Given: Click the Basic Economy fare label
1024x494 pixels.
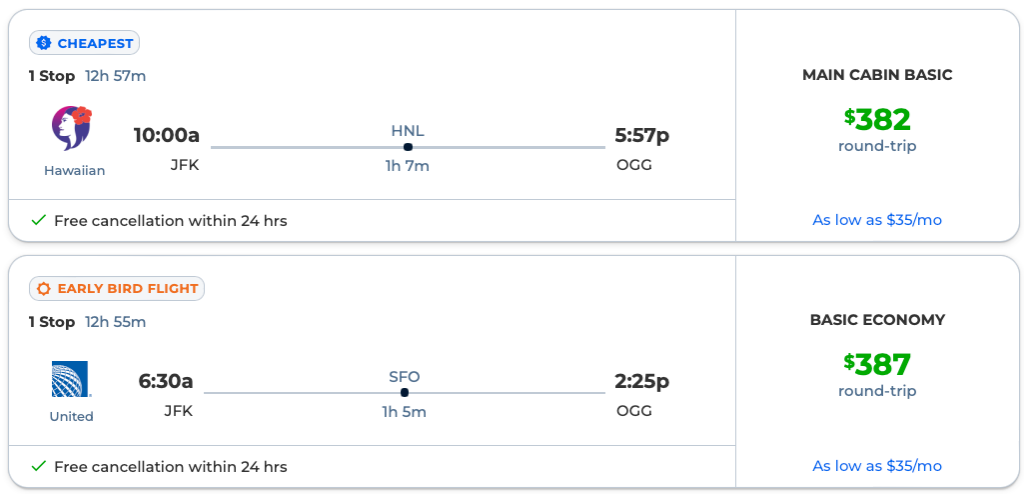Looking at the screenshot, I should 877,320.
